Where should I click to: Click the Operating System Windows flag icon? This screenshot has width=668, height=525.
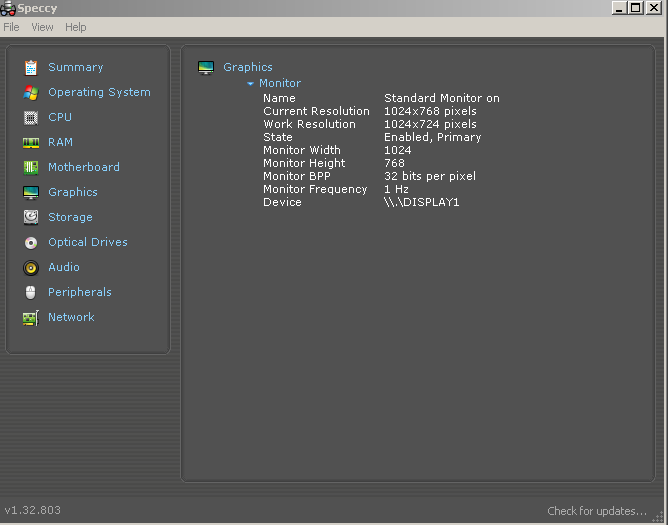point(31,92)
